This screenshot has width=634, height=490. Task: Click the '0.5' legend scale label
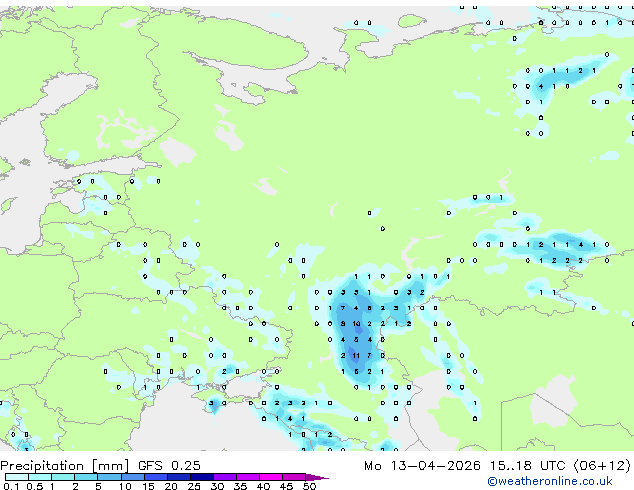click(x=34, y=486)
